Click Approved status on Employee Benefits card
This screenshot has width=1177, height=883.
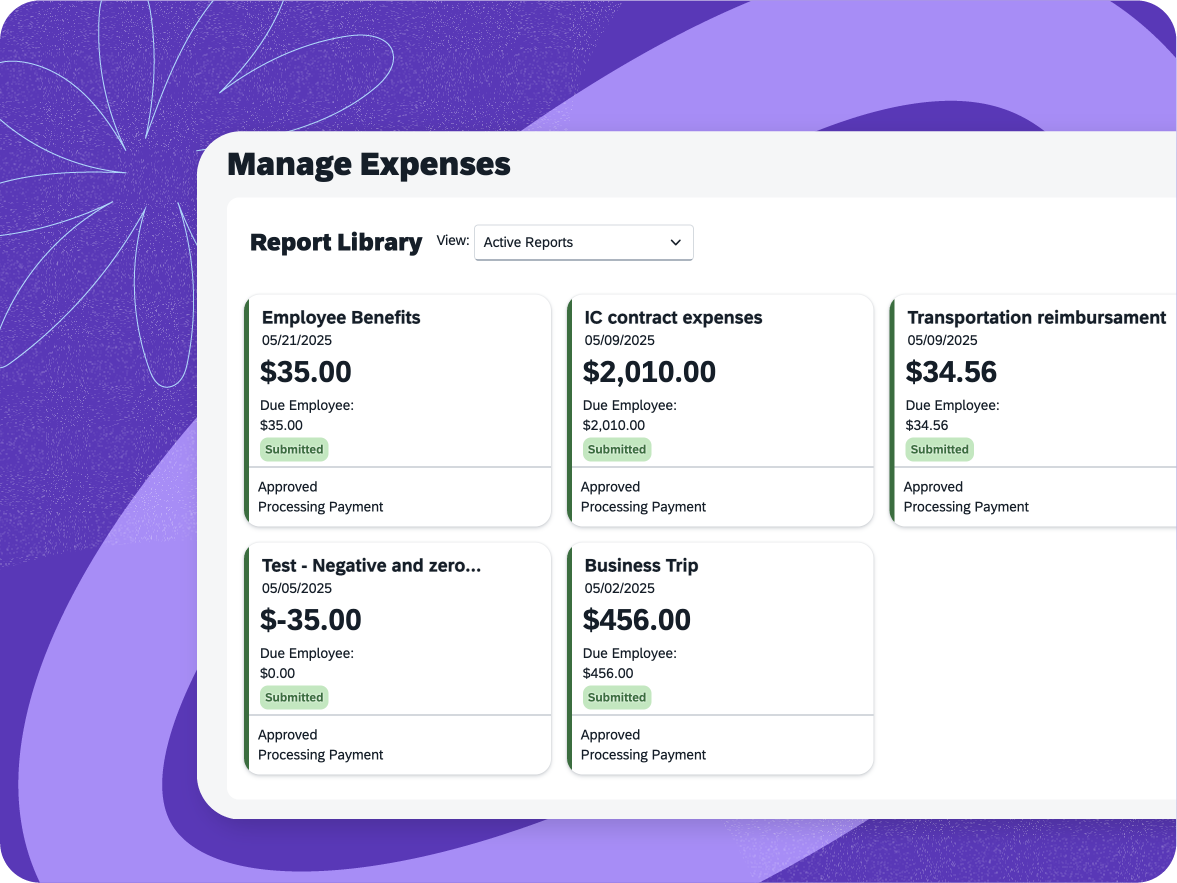click(x=287, y=487)
